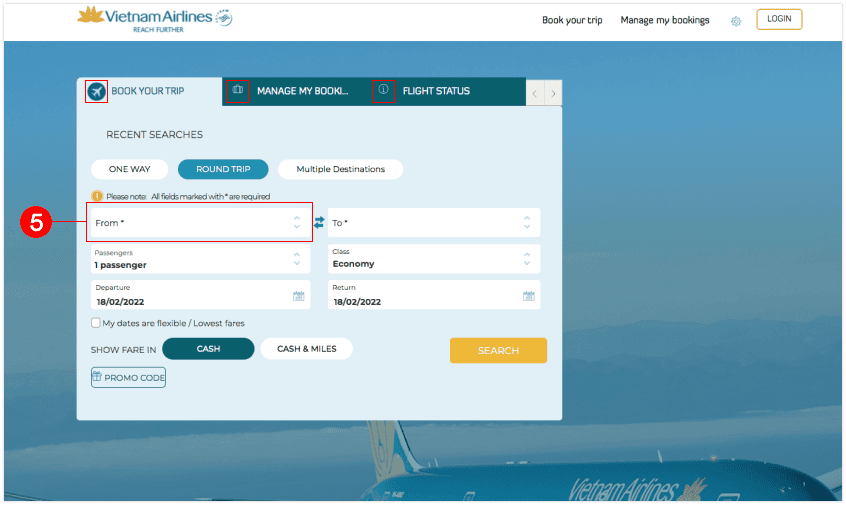Show more tabs with the right chevron
Image resolution: width=846 pixels, height=505 pixels.
pos(553,93)
